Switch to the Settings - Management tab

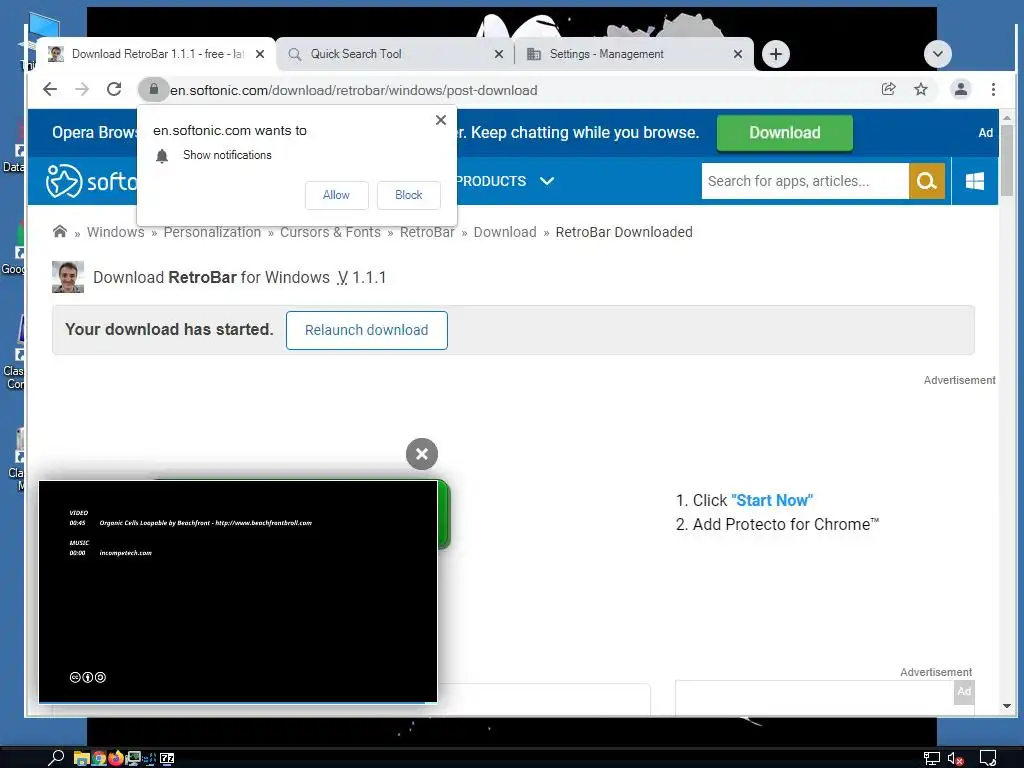click(x=633, y=54)
